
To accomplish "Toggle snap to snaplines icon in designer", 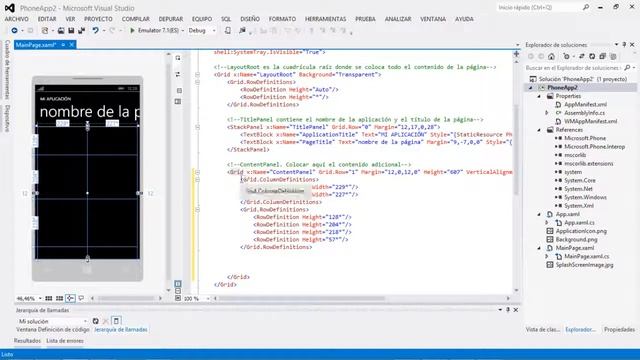I will tap(70, 298).
